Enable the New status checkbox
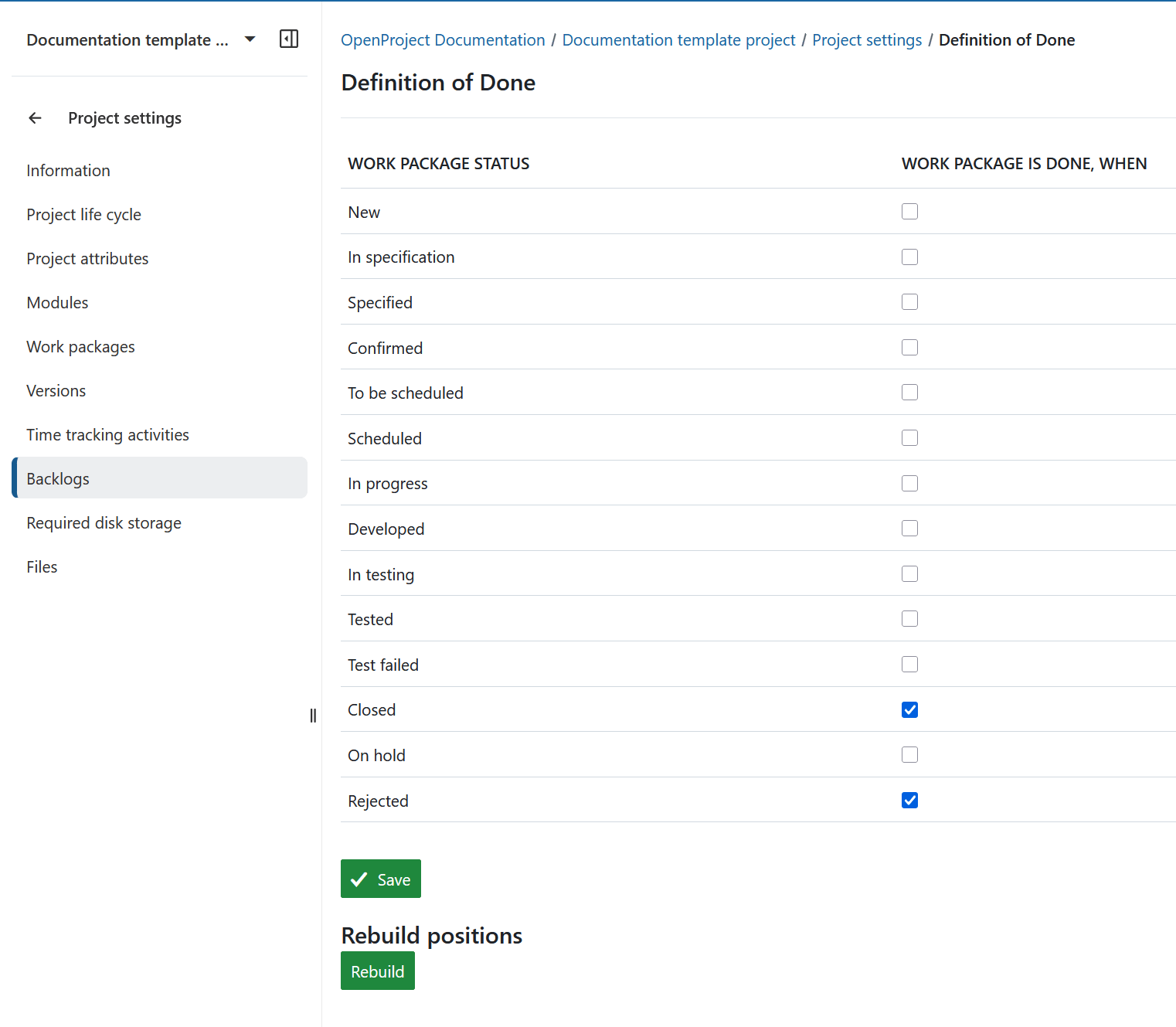1176x1027 pixels. [x=909, y=211]
